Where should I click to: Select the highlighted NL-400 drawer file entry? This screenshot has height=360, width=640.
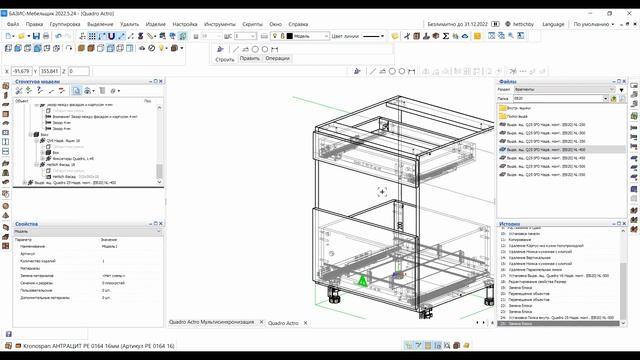pyautogui.click(x=561, y=149)
